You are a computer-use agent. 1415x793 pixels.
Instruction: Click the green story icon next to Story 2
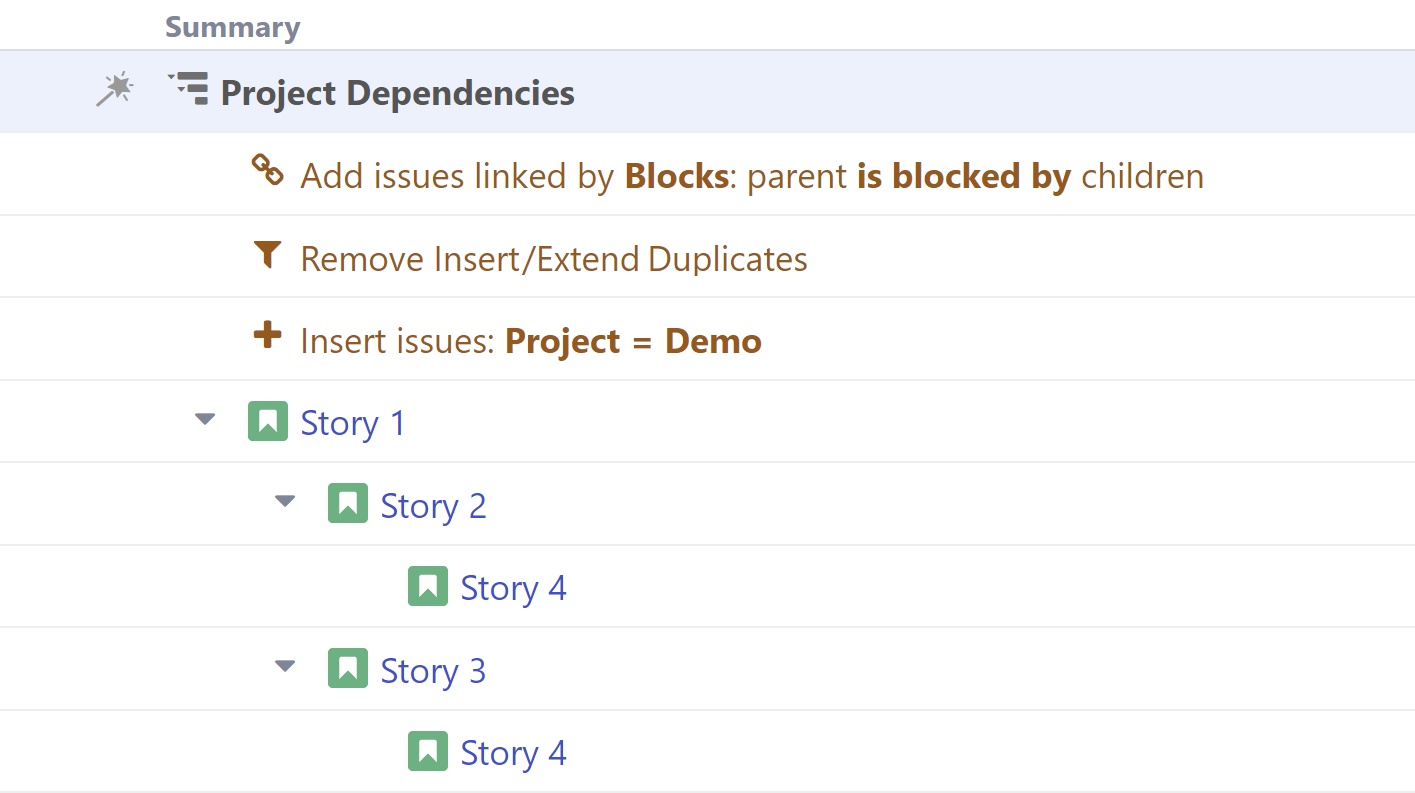[x=347, y=504]
